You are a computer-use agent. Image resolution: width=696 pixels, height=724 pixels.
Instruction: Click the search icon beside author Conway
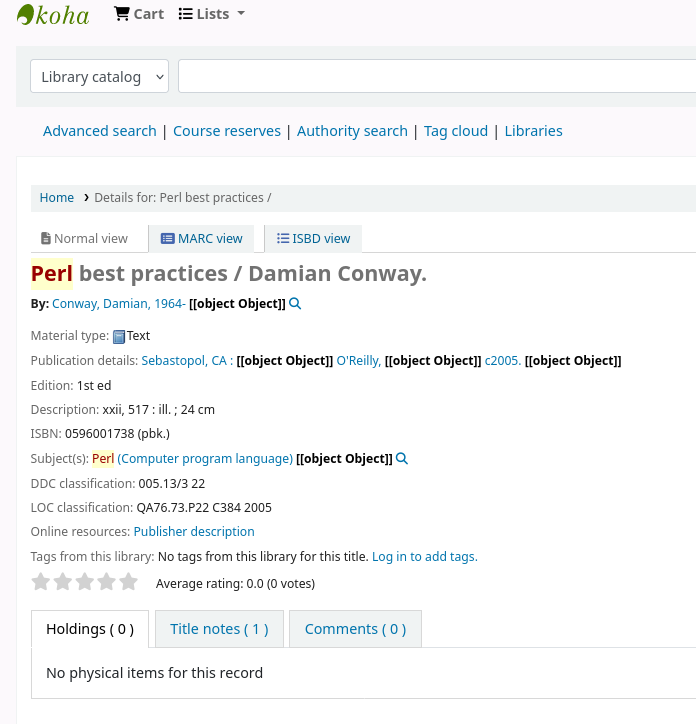click(x=295, y=304)
